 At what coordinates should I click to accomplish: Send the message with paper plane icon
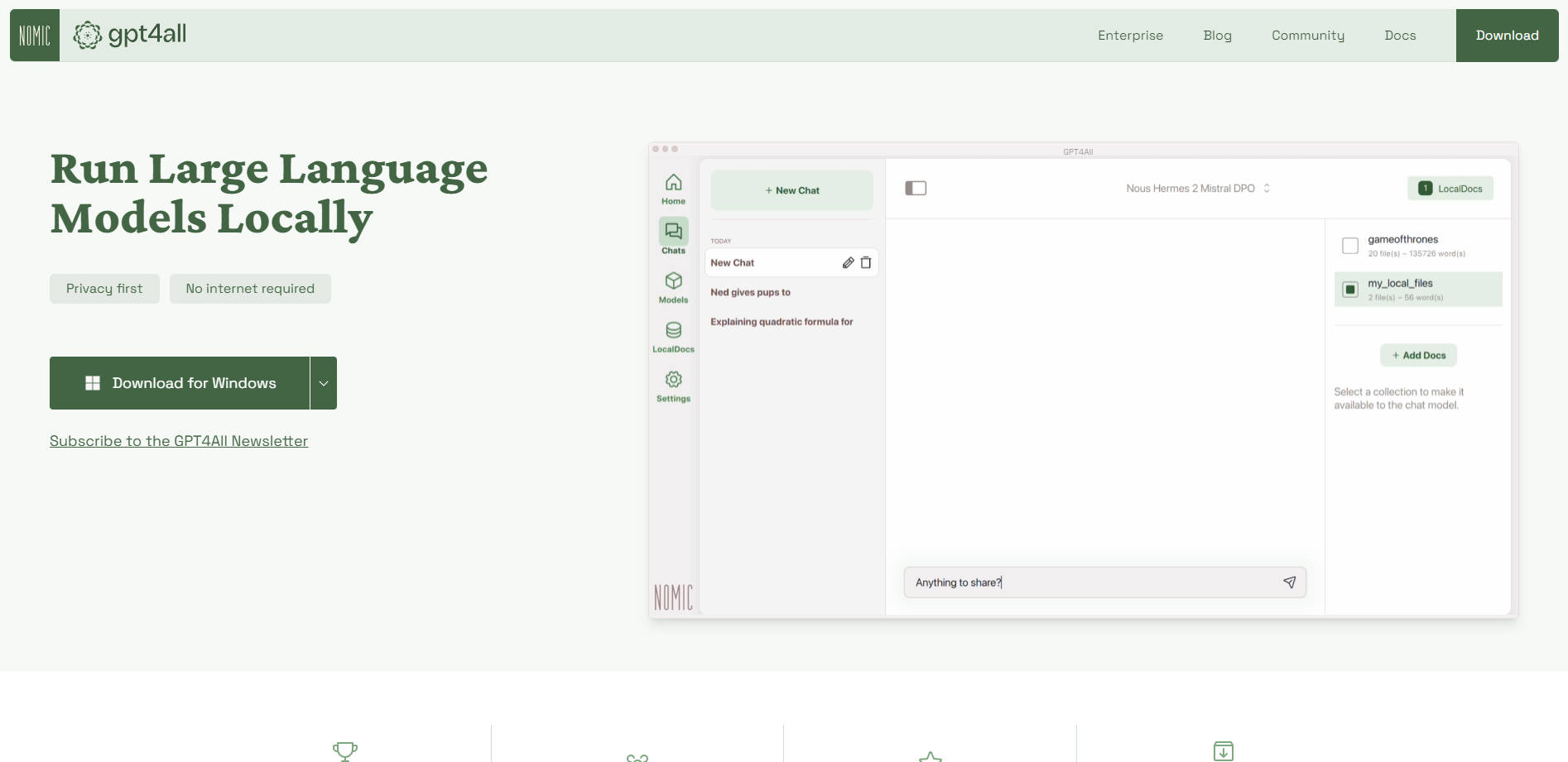1289,582
